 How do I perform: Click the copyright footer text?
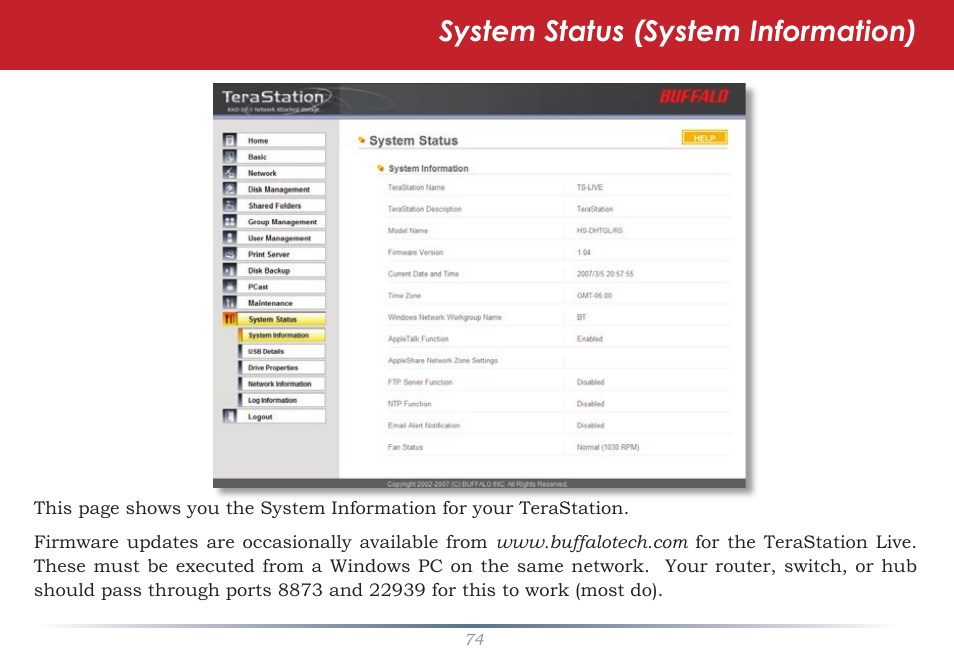pyautogui.click(x=477, y=484)
